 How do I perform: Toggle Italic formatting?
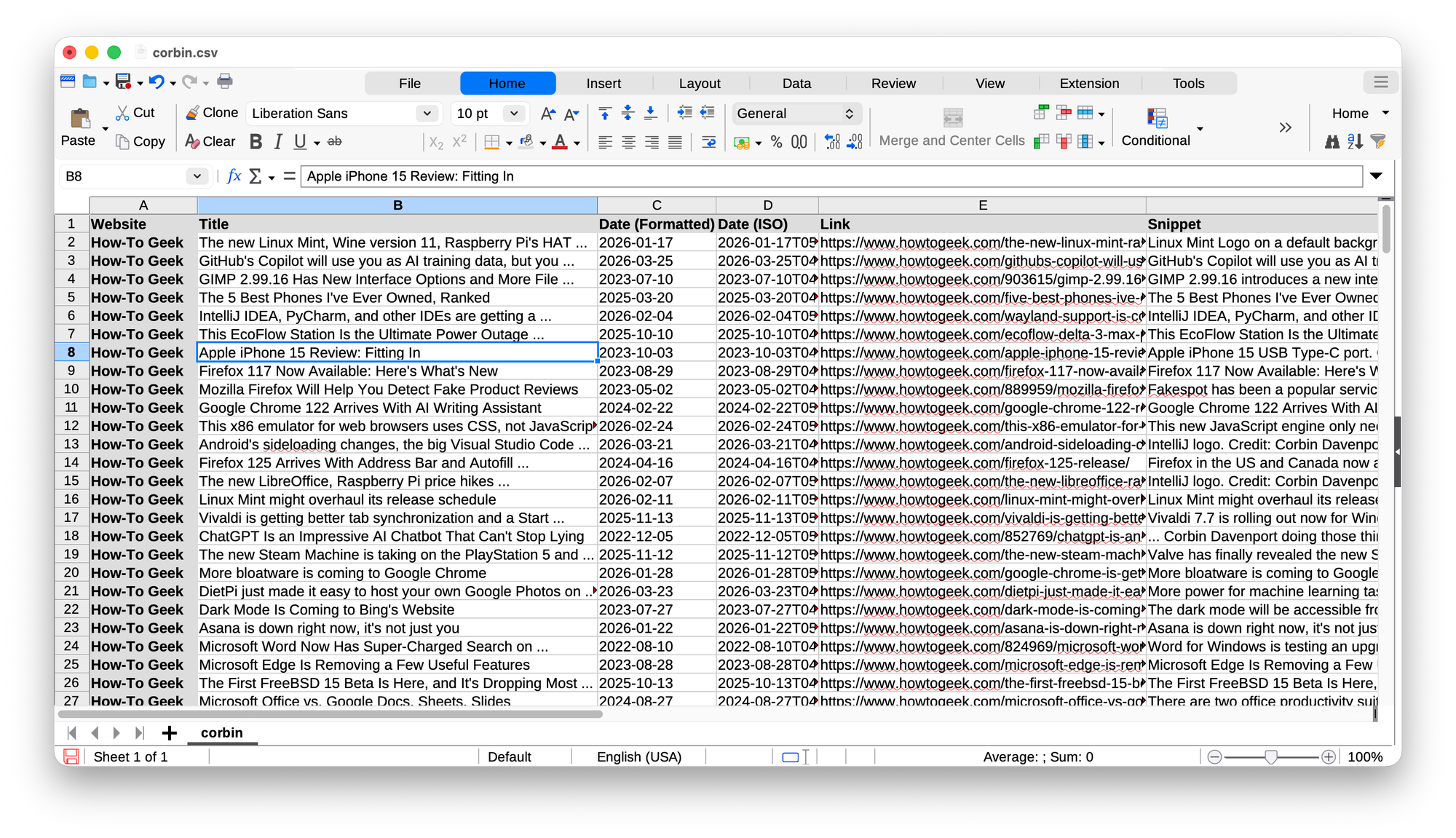[278, 142]
